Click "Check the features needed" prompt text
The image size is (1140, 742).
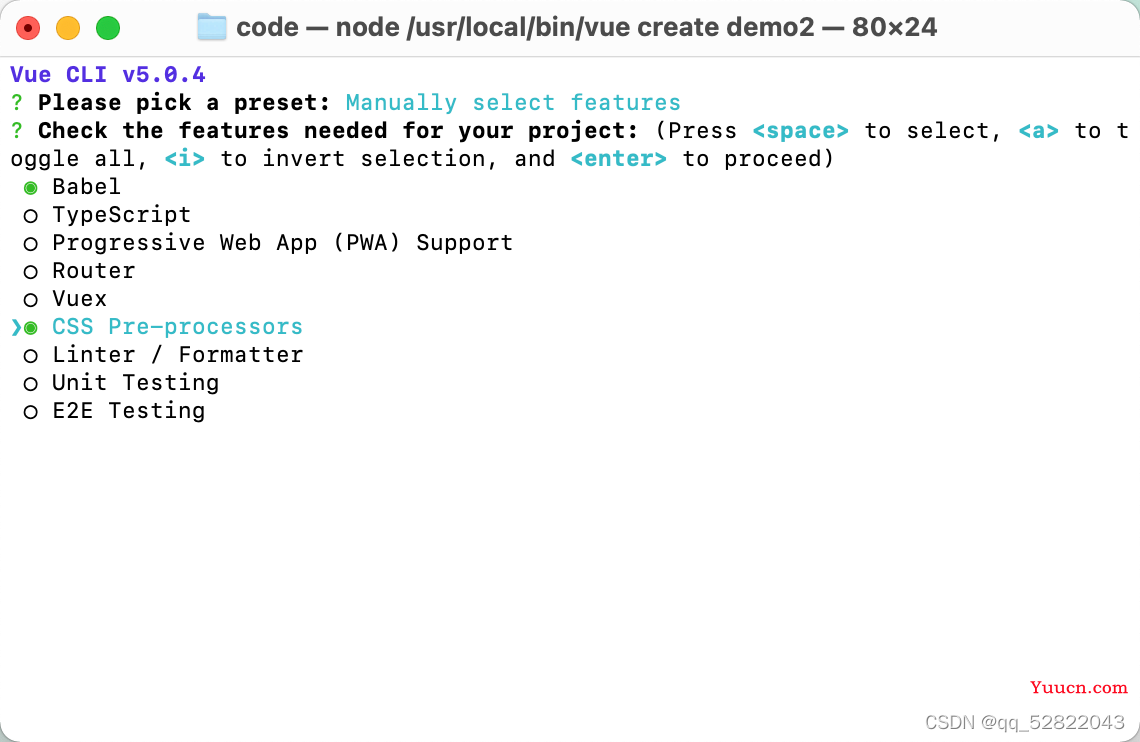click(213, 131)
